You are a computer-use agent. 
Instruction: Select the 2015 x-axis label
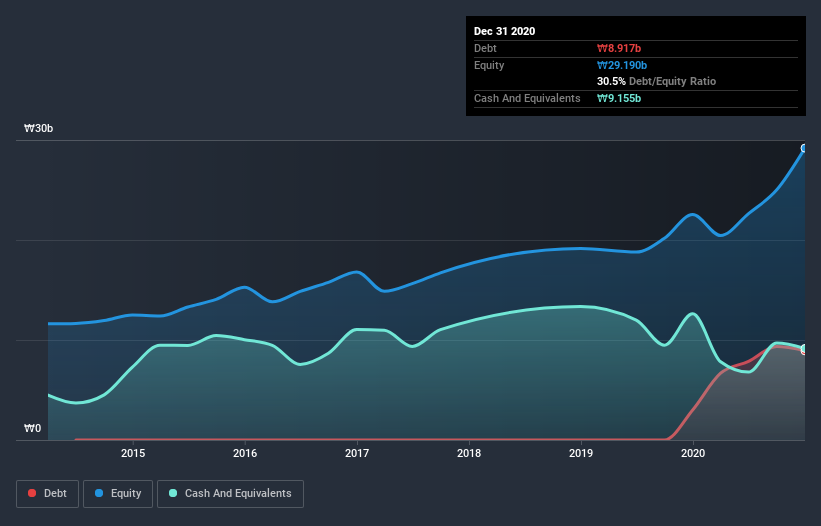[133, 453]
